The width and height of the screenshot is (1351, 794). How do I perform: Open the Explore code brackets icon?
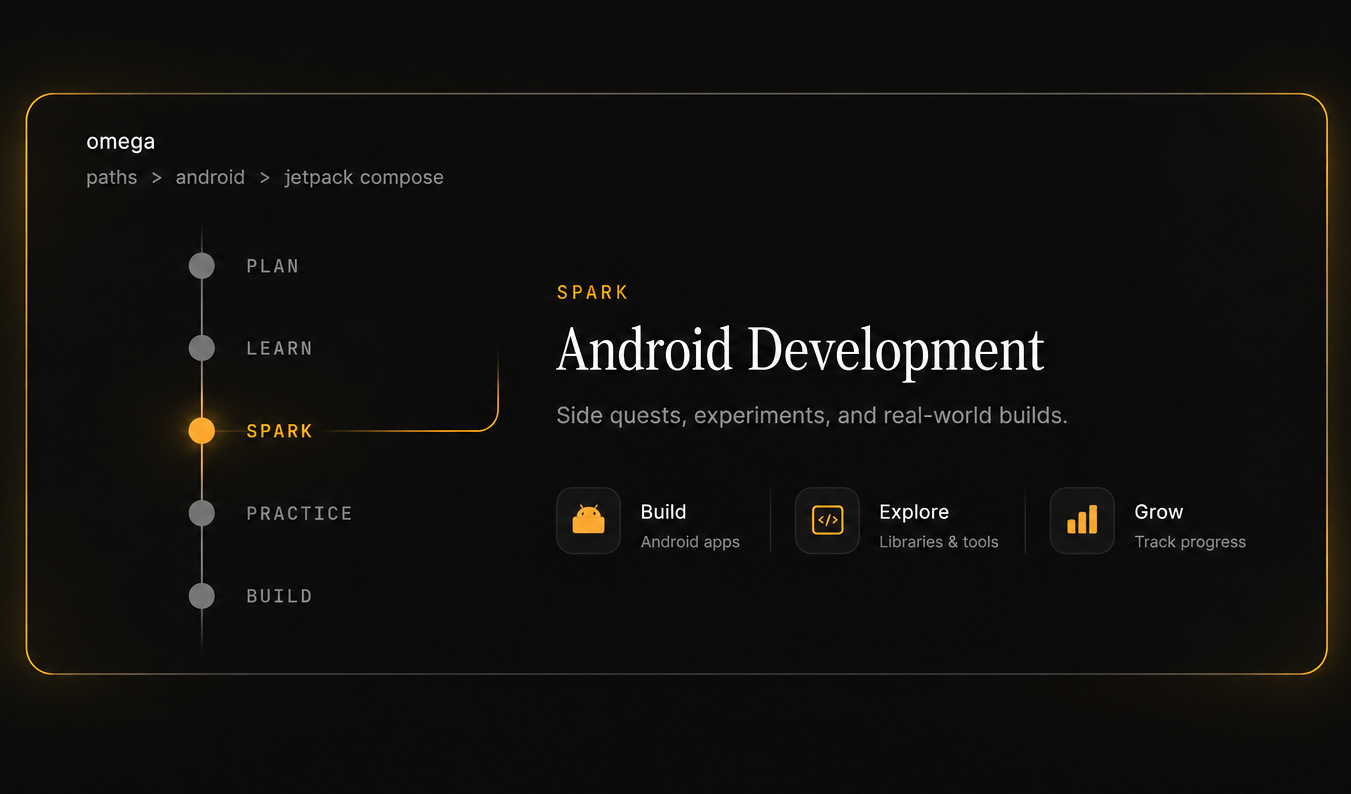827,520
